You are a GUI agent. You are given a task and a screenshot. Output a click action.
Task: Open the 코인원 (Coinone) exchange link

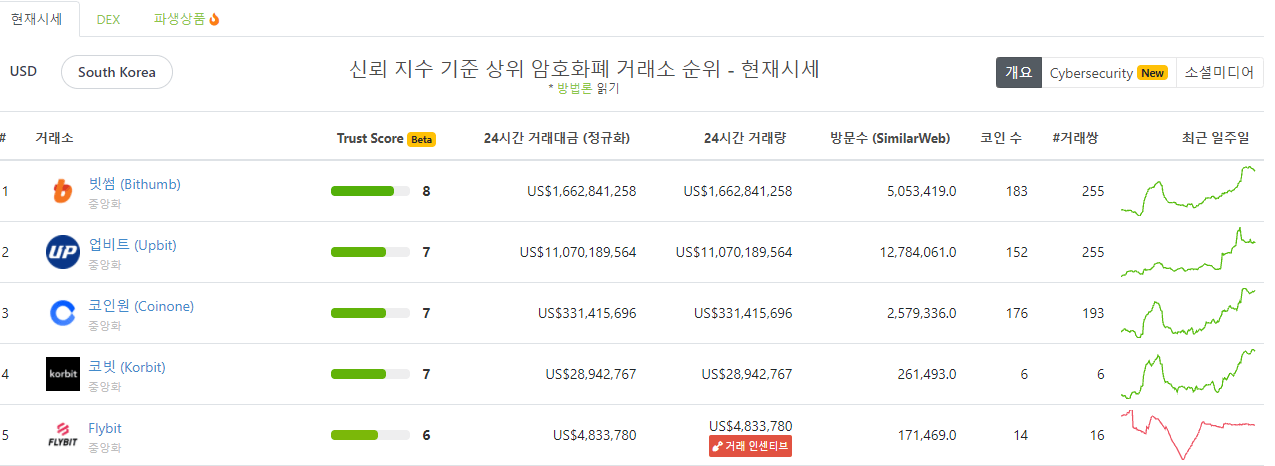pos(141,306)
